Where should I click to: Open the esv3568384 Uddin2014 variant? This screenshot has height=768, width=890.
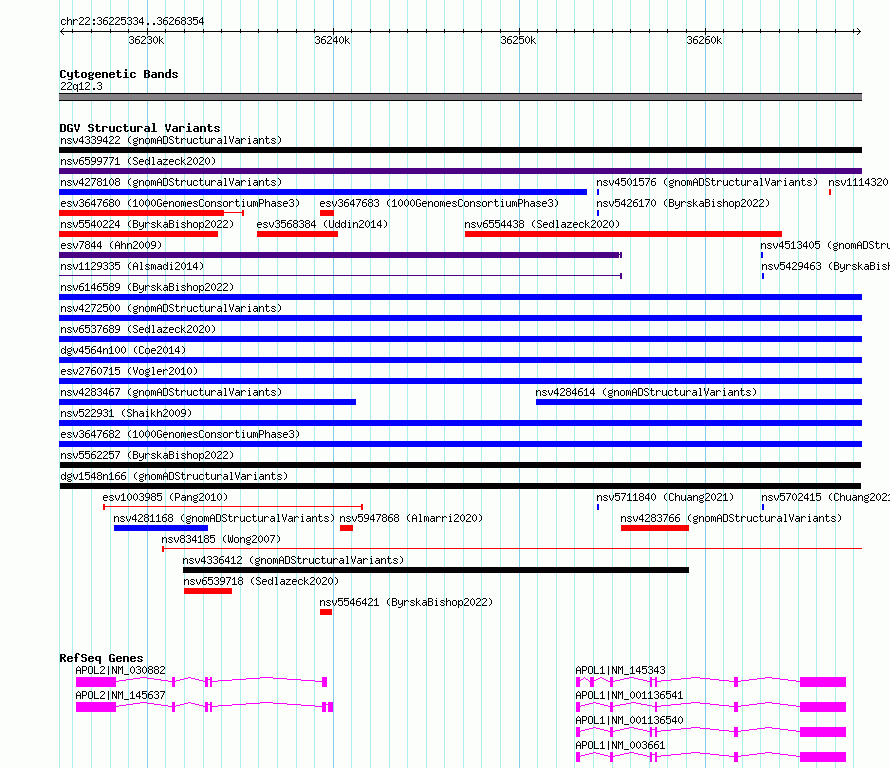click(322, 224)
